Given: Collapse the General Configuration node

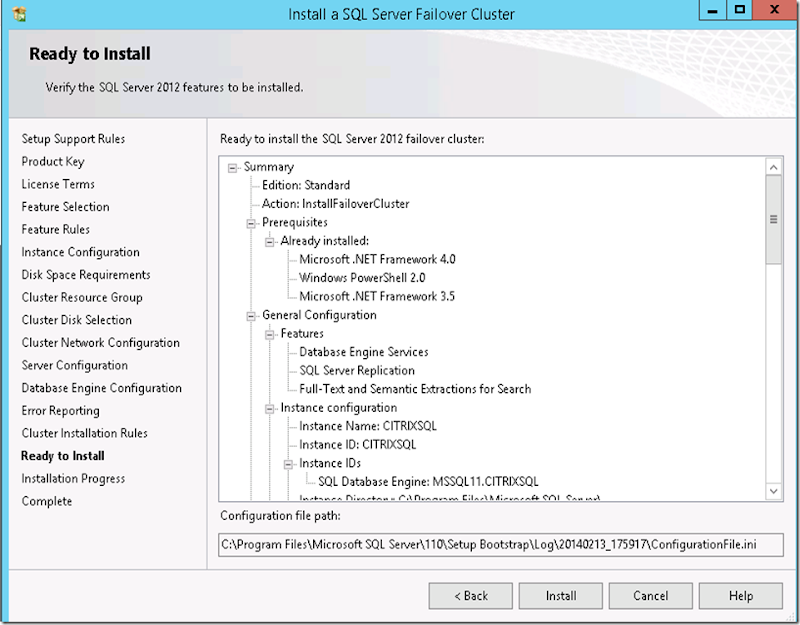Looking at the screenshot, I should tap(251, 316).
